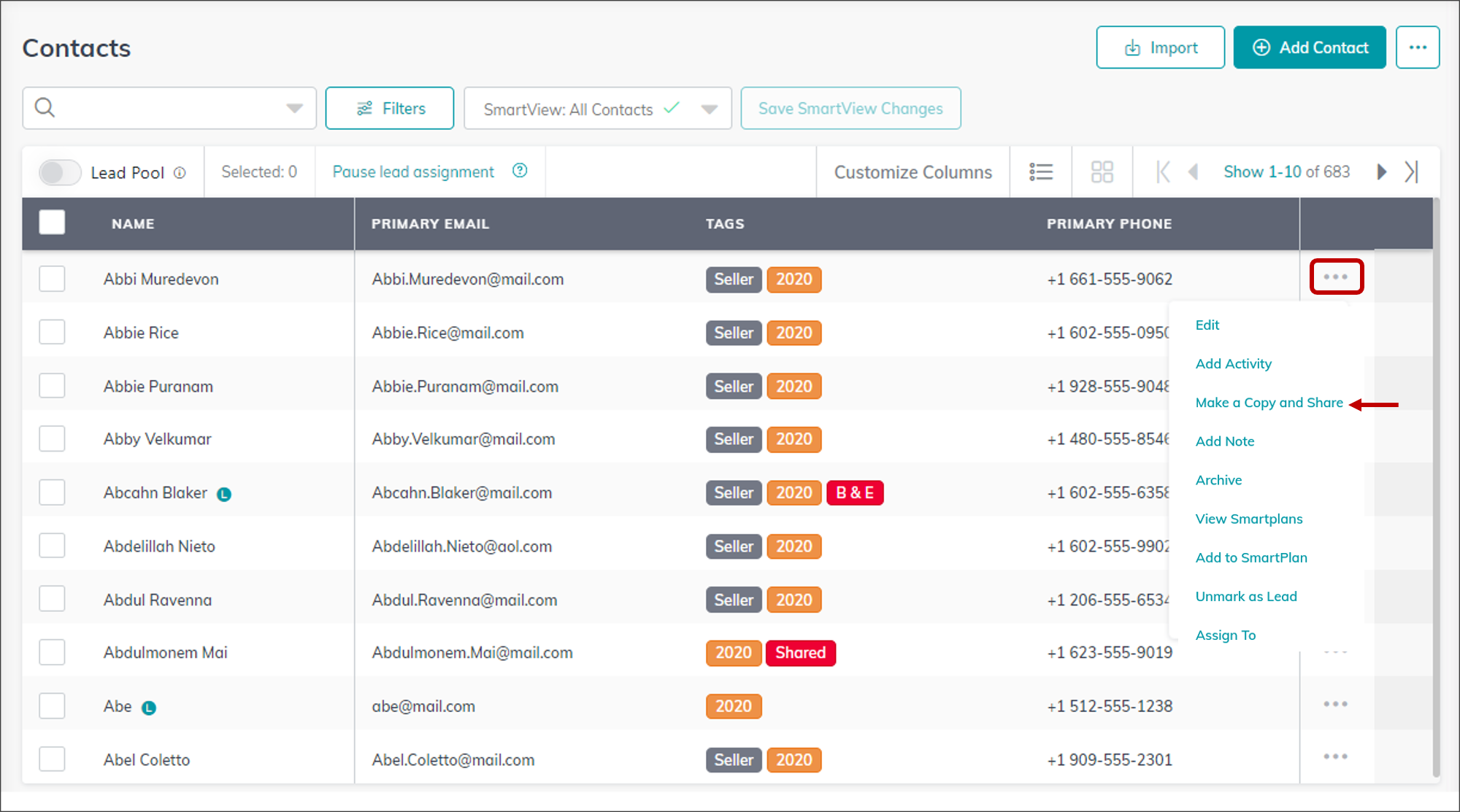This screenshot has height=812, width=1460.
Task: Open the SmartView All Contacts dropdown
Action: pyautogui.click(x=597, y=109)
